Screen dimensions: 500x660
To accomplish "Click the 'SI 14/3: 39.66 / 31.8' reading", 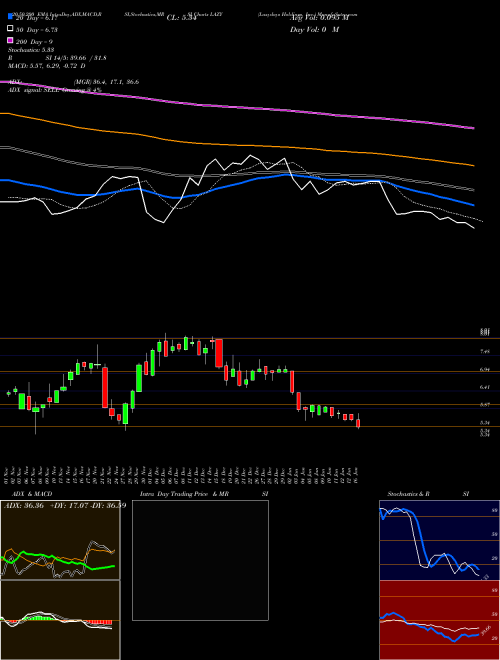I will point(76,58).
